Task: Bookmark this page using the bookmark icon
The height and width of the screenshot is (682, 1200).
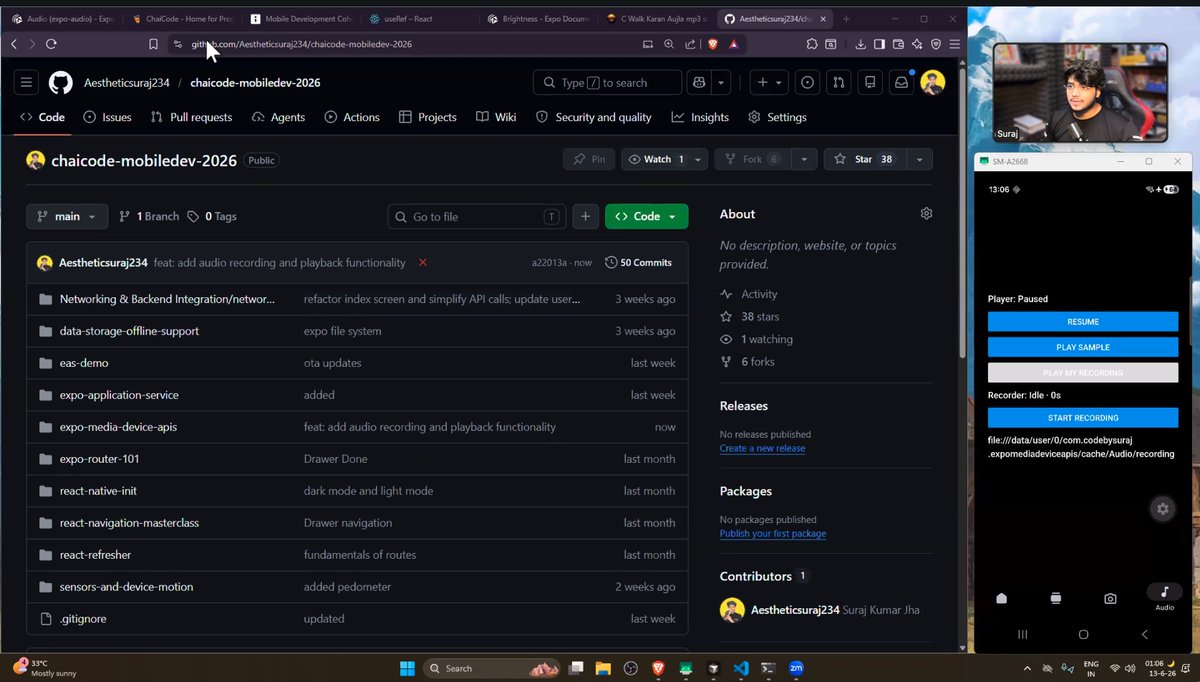Action: (x=153, y=44)
